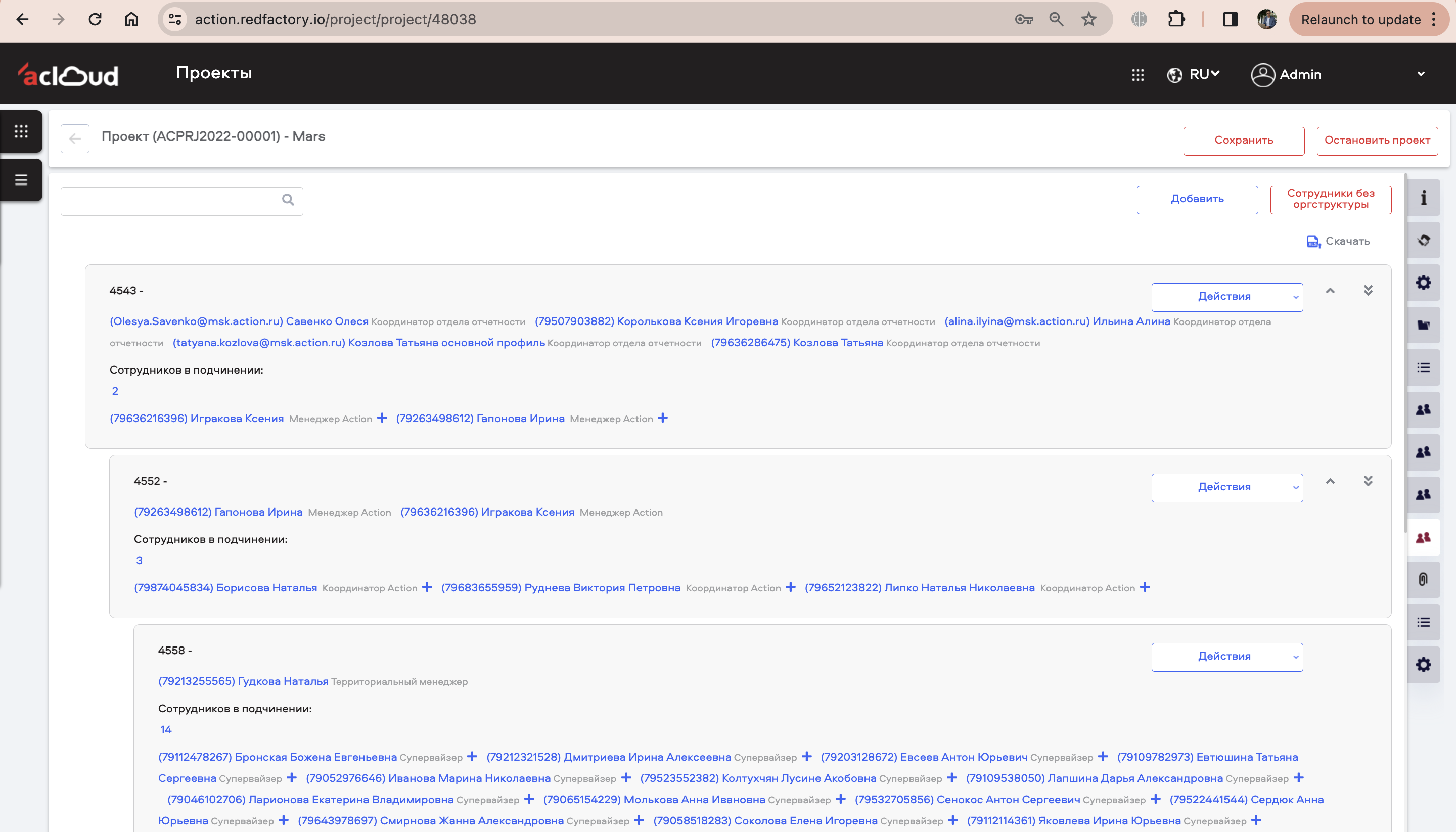Screen dimensions: 1456x832
Task: Click the plus next to Гапонова Ирина in 4543
Action: click(663, 419)
